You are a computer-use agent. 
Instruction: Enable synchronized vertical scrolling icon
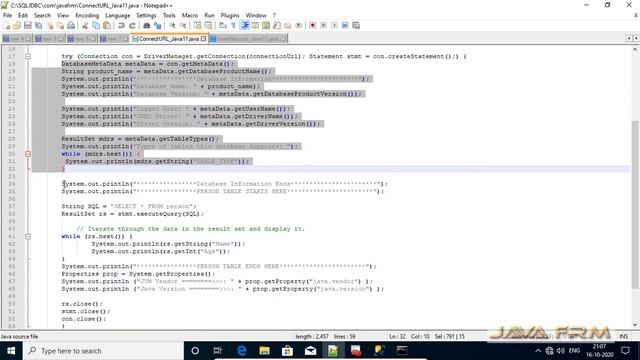[x=197, y=25]
